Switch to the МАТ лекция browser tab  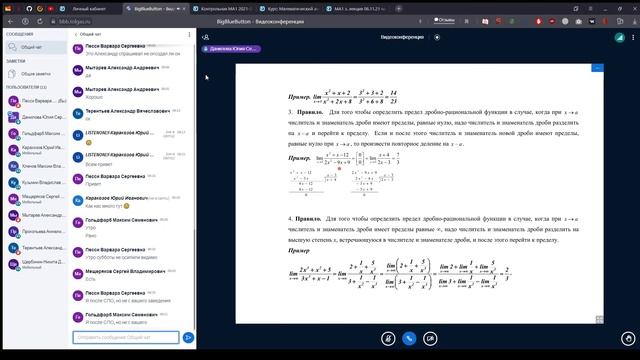(356, 9)
